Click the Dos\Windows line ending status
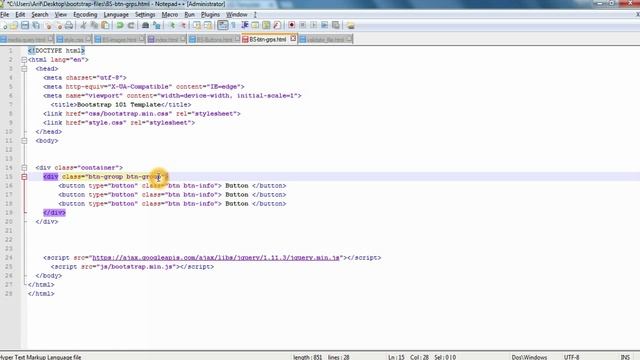Viewport: 640px width, 360px height. [529, 357]
